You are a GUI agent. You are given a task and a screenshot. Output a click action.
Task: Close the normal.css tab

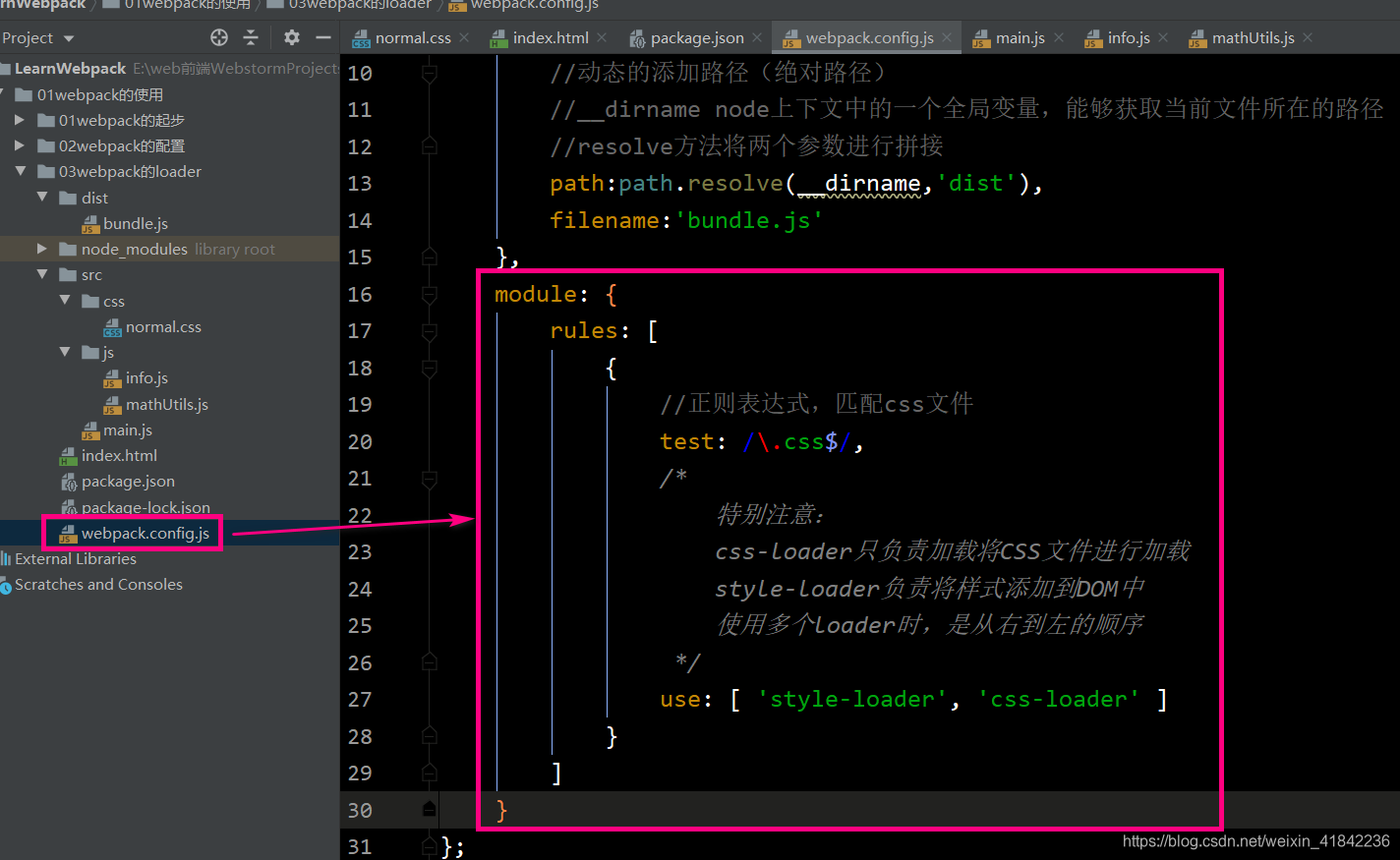(x=464, y=38)
